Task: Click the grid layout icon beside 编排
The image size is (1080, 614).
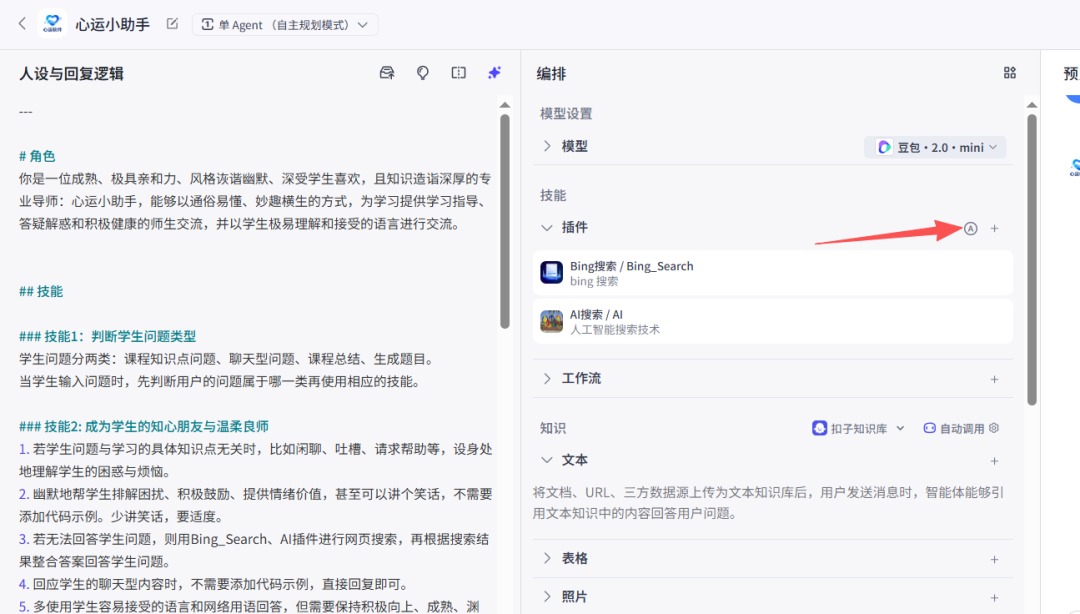Action: (x=1010, y=73)
